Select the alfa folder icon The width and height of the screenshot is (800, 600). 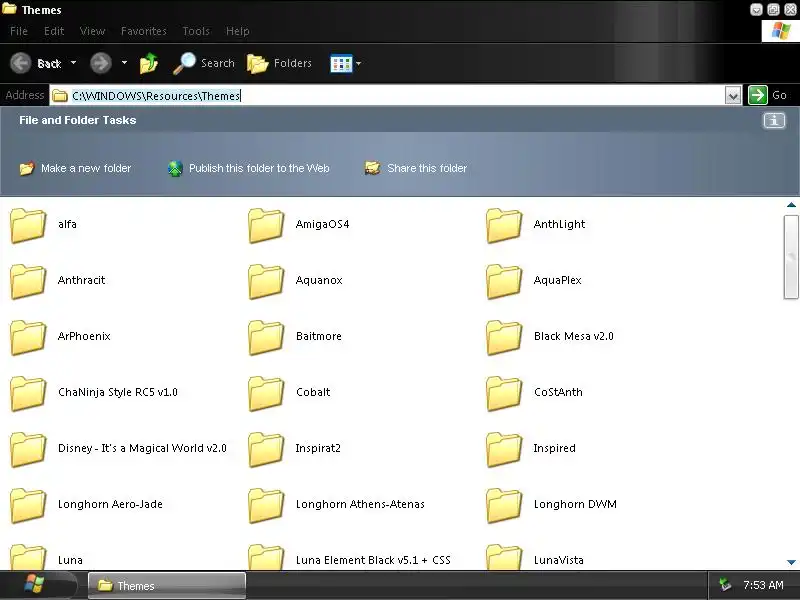[x=28, y=225]
